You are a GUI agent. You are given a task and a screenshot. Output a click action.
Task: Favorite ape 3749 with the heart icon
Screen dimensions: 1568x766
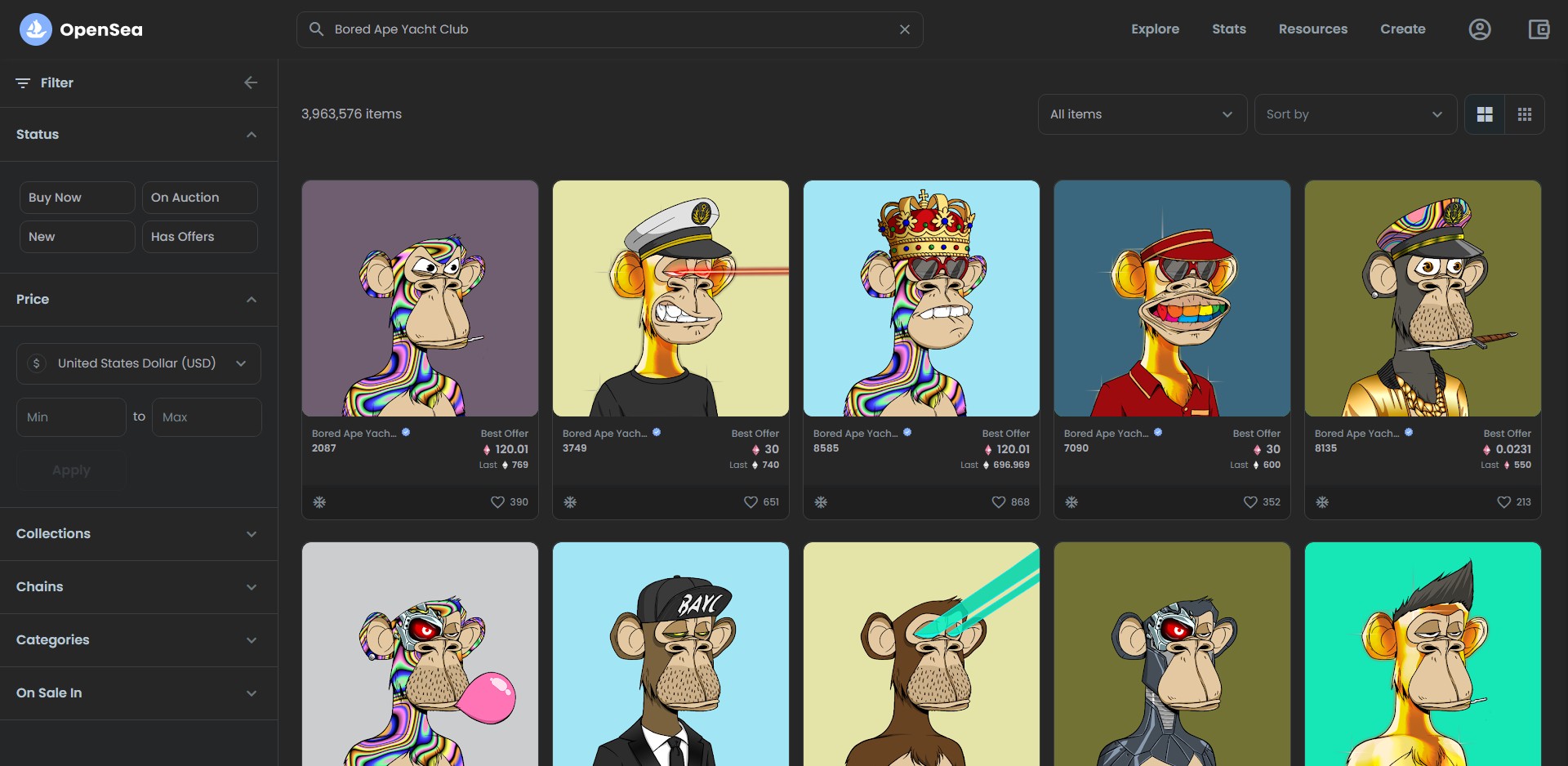(751, 502)
